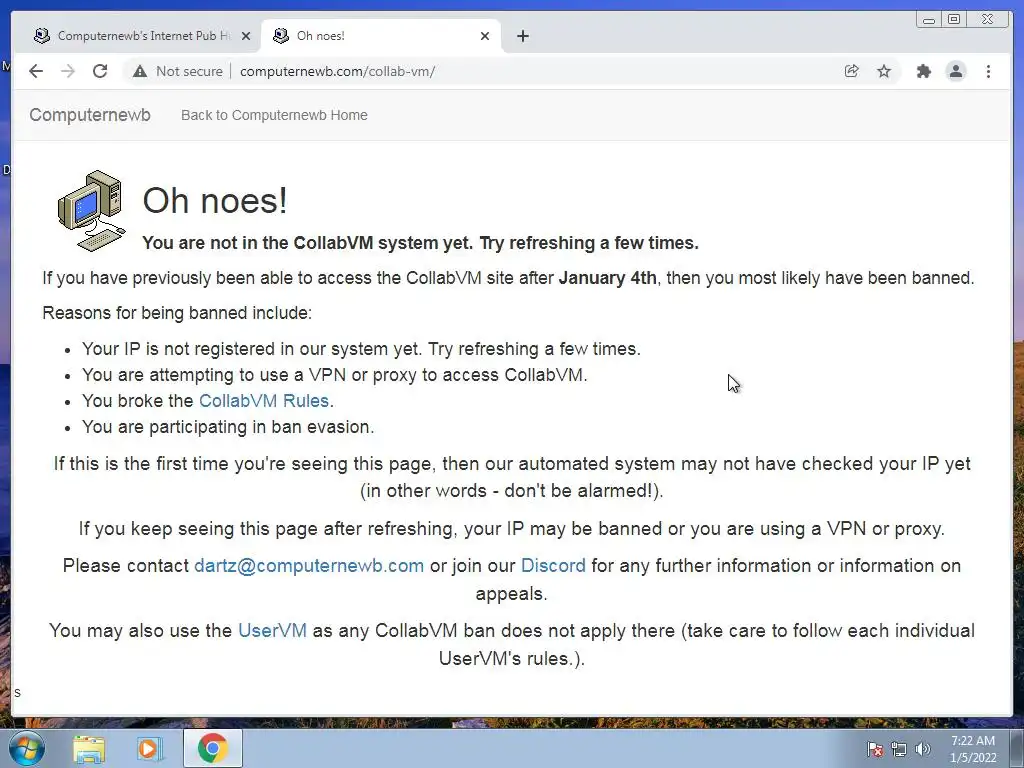Viewport: 1024px width, 768px height.
Task: Share this page using the share icon
Action: click(852, 71)
